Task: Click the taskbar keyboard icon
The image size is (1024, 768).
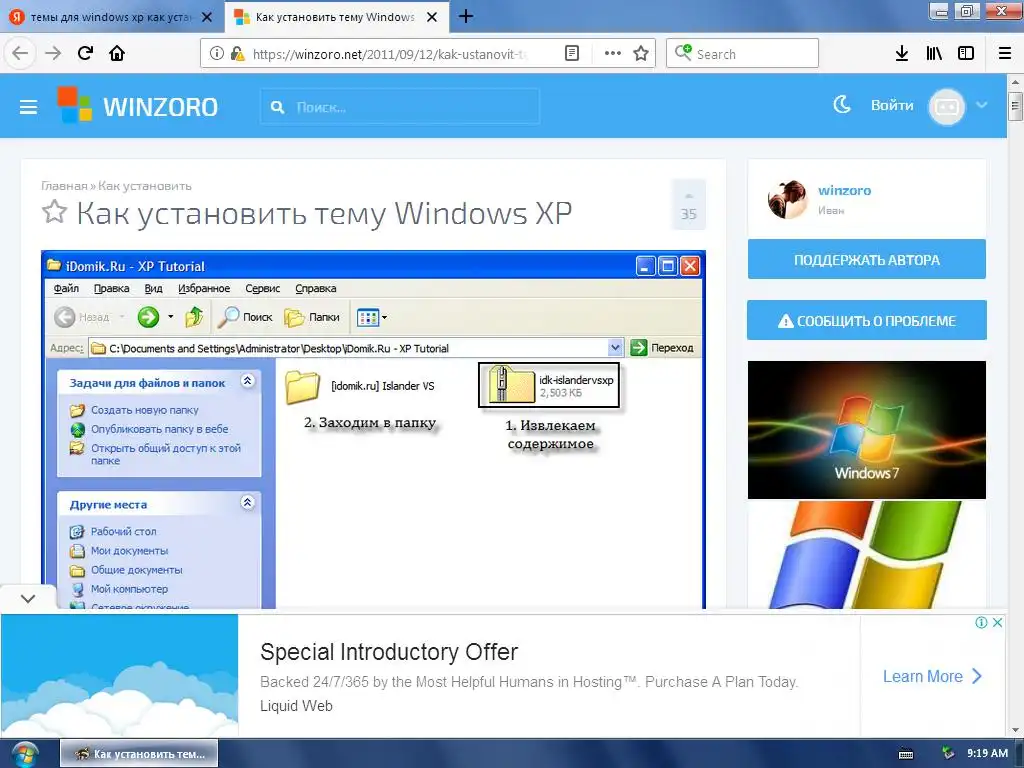Action: coord(906,754)
